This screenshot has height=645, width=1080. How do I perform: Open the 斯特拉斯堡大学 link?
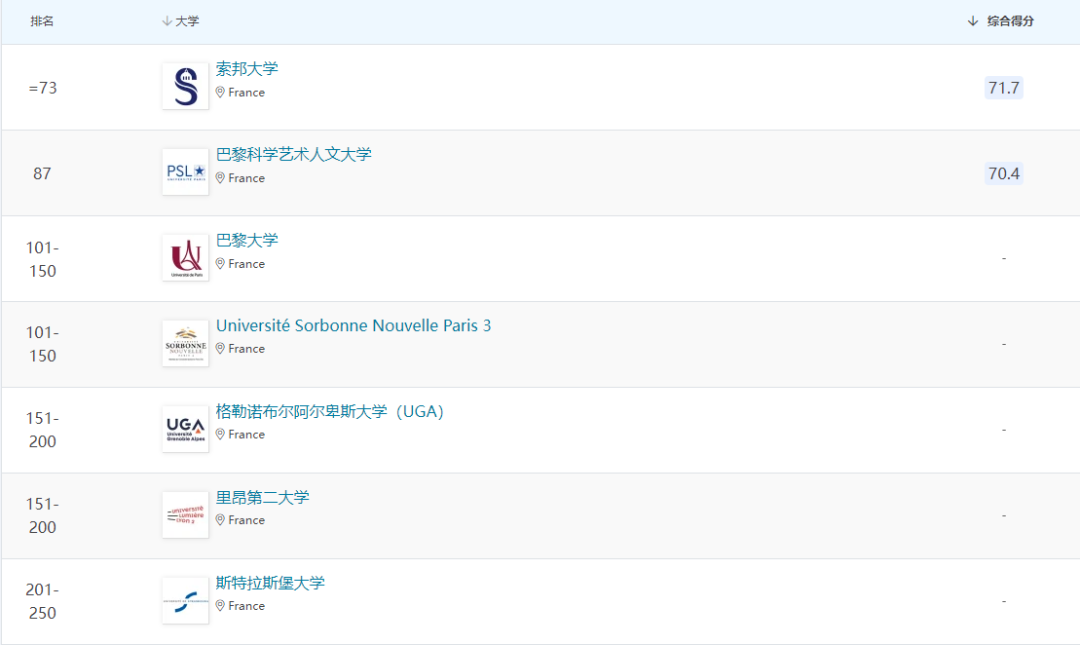pos(270,583)
